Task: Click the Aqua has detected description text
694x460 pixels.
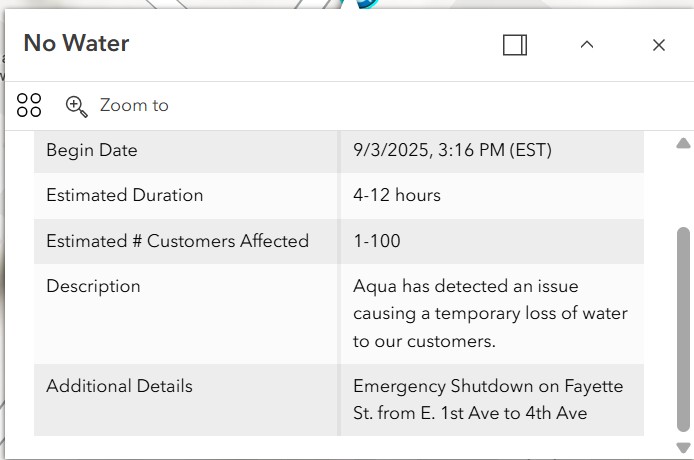Action: coord(490,313)
